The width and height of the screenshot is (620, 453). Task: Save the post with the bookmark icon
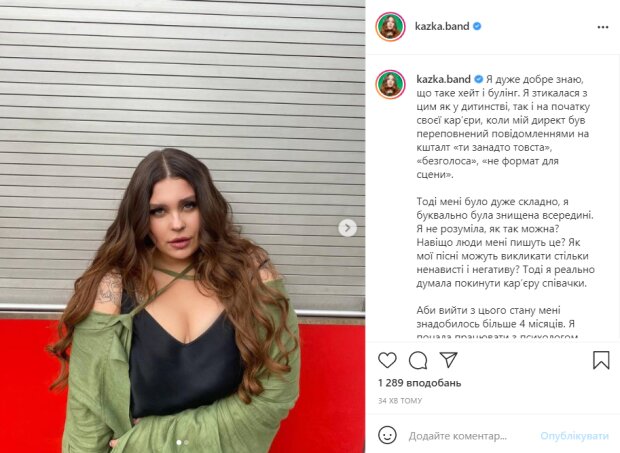(x=601, y=360)
